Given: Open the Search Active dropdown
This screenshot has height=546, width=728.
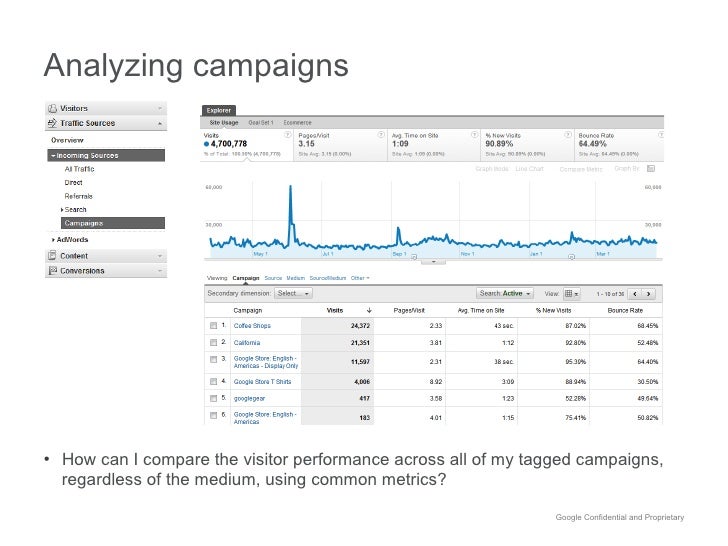Looking at the screenshot, I should [505, 293].
